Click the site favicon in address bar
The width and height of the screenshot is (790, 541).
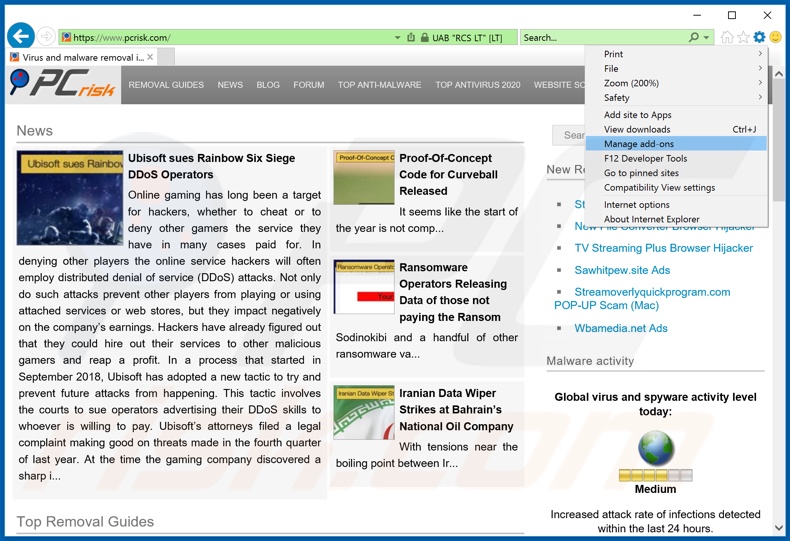coord(66,37)
